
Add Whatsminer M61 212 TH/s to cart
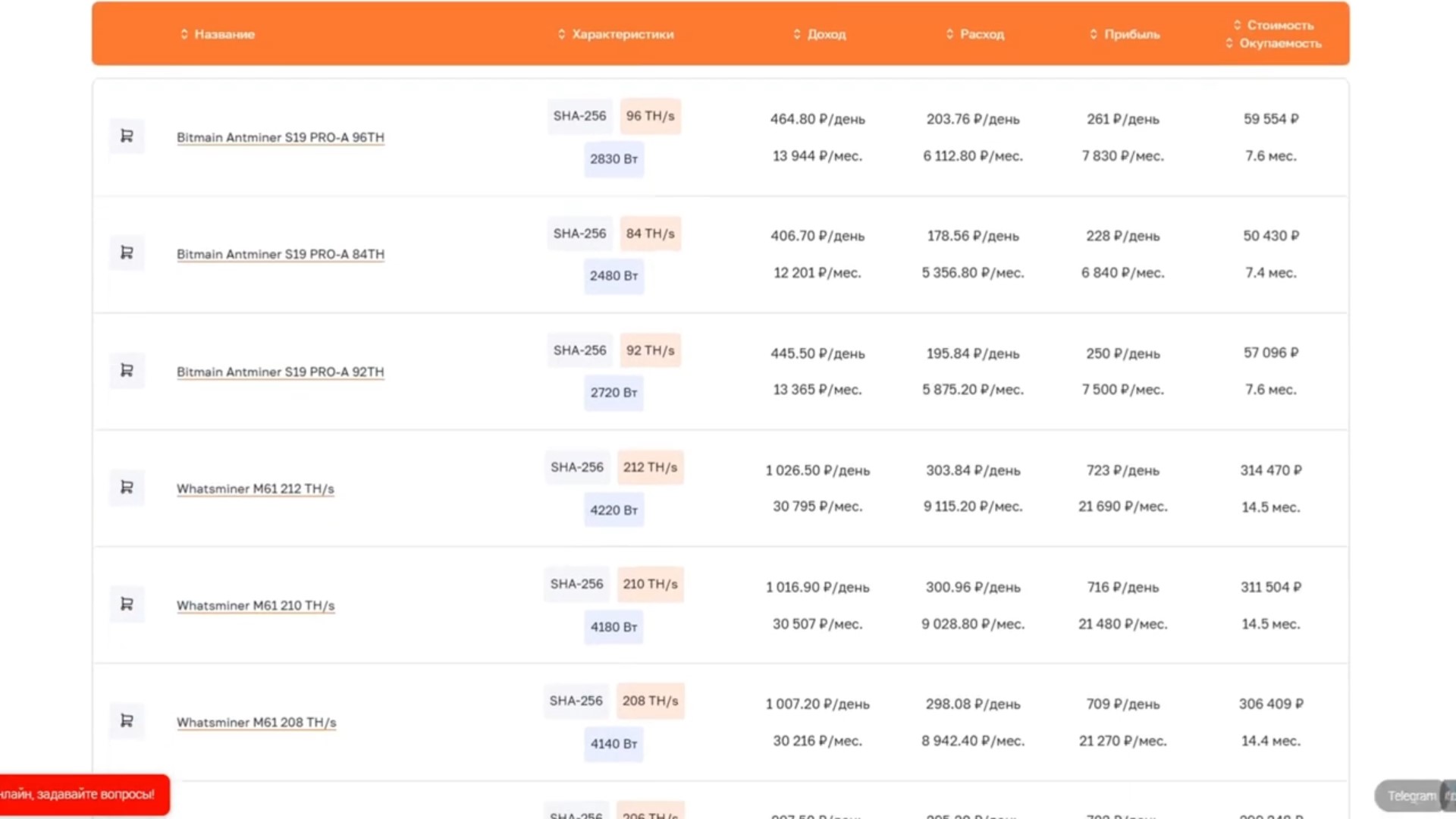point(127,487)
